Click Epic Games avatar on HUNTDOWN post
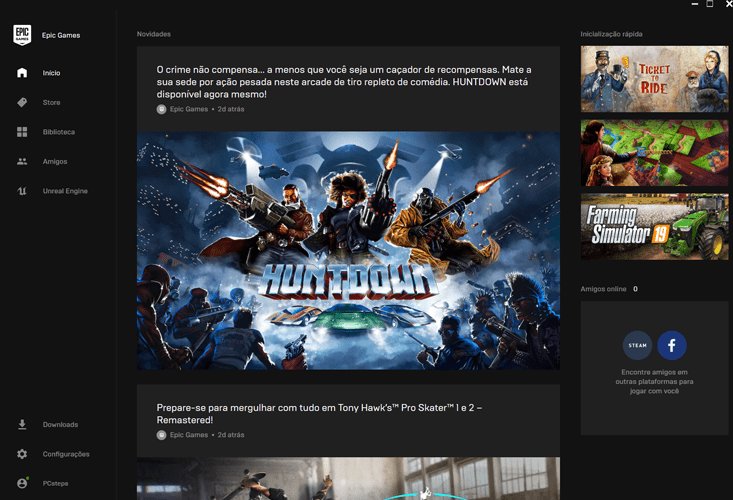Screen dimensions: 733x500 pyautogui.click(x=161, y=109)
